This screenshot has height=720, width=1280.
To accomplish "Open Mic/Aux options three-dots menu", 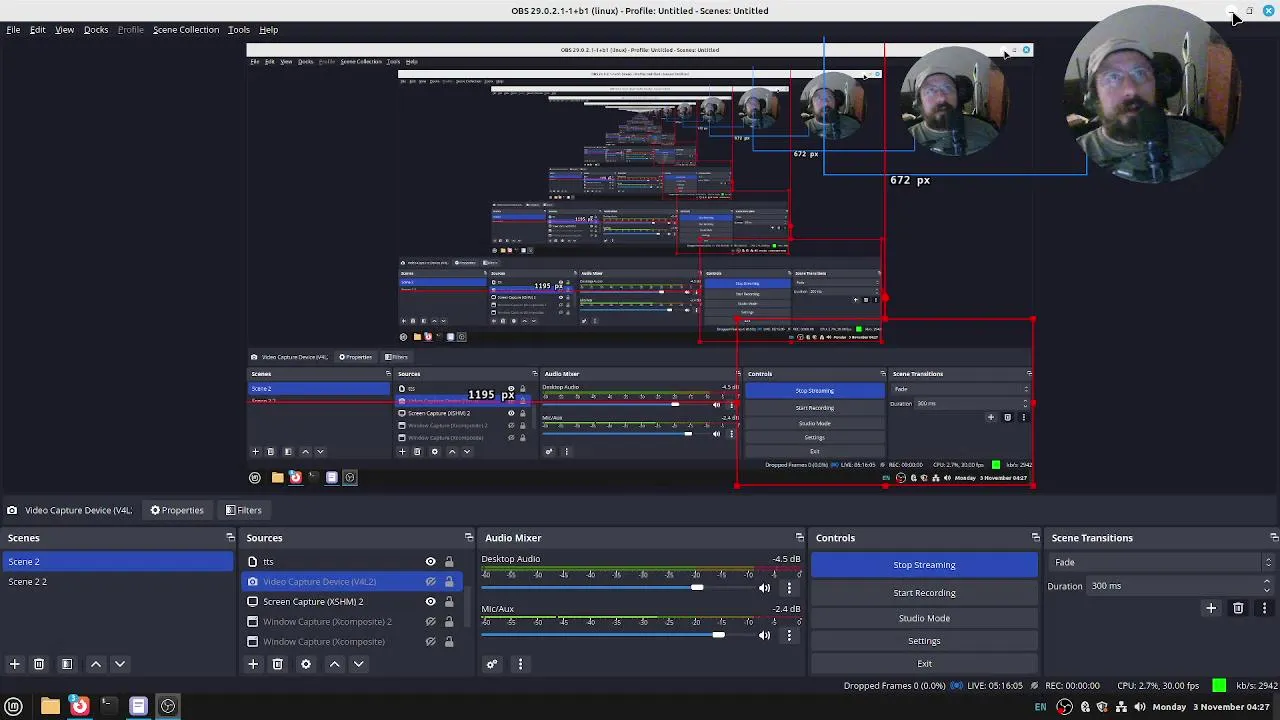I will pyautogui.click(x=789, y=635).
